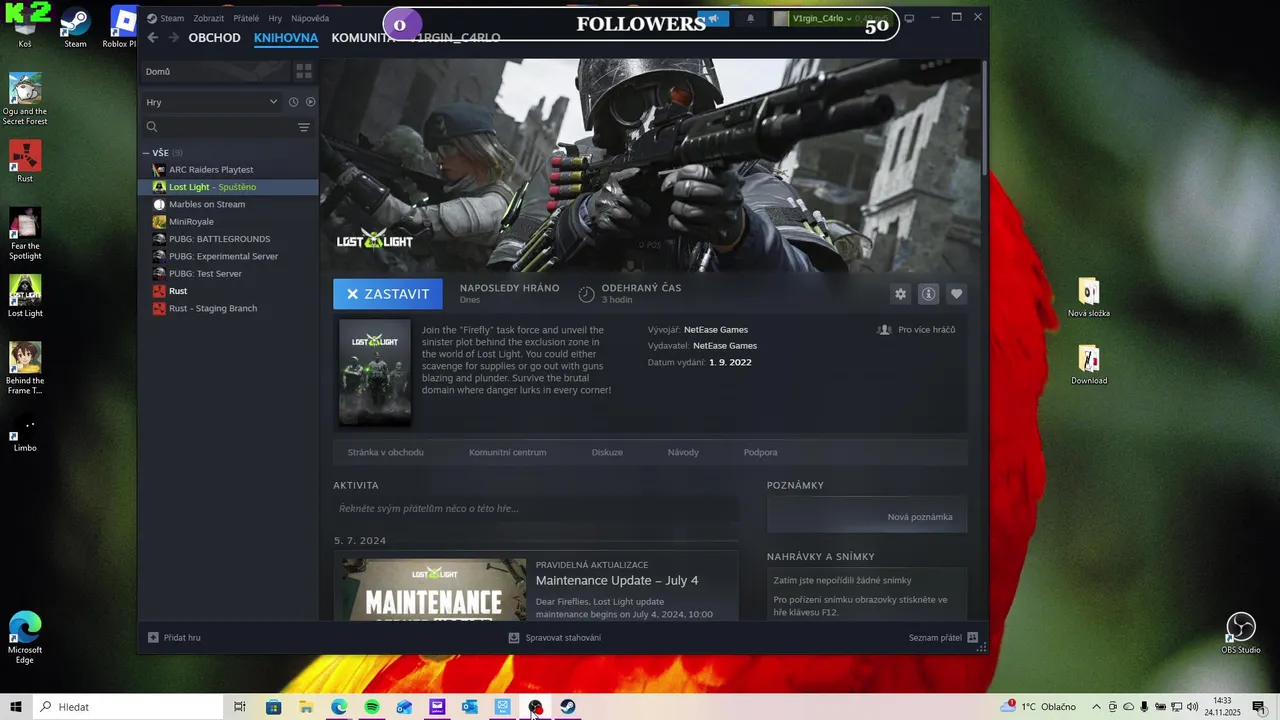Open the library advanced filter icon
The height and width of the screenshot is (720, 1280).
[x=304, y=127]
